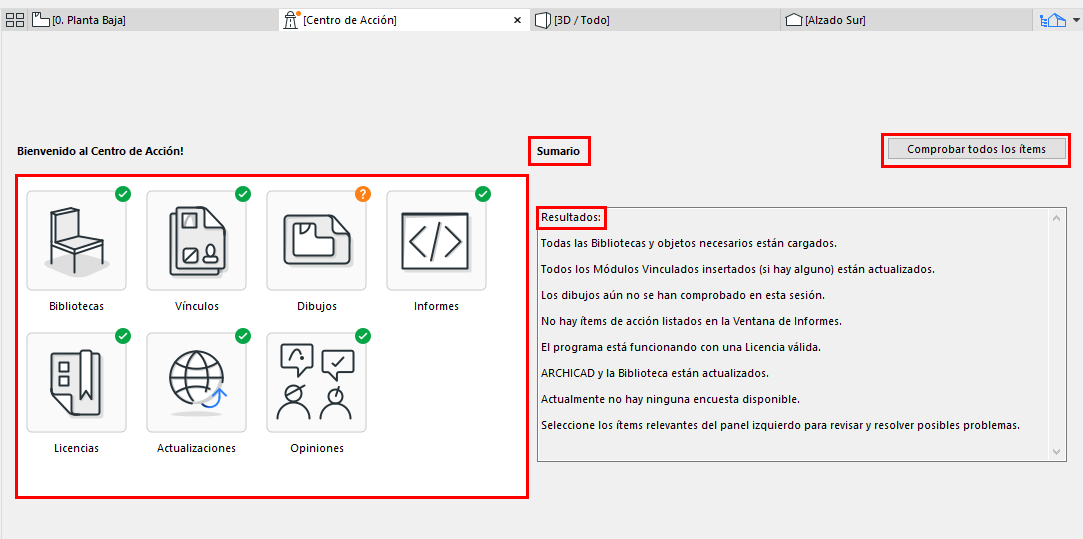
Task: Open the Opiniones people icon
Action: point(316,383)
